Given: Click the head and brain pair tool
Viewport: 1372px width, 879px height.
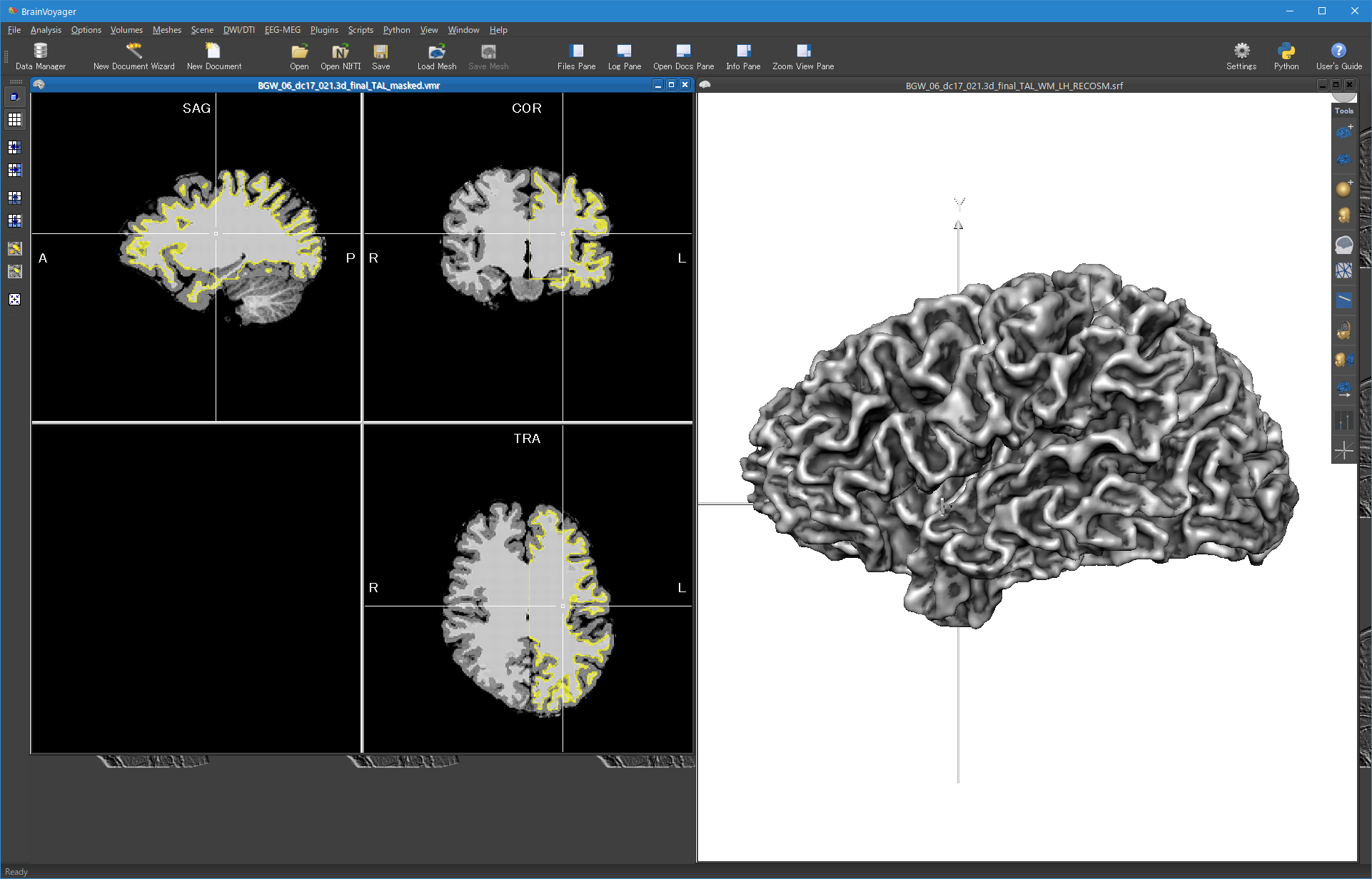Looking at the screenshot, I should click(x=1344, y=360).
